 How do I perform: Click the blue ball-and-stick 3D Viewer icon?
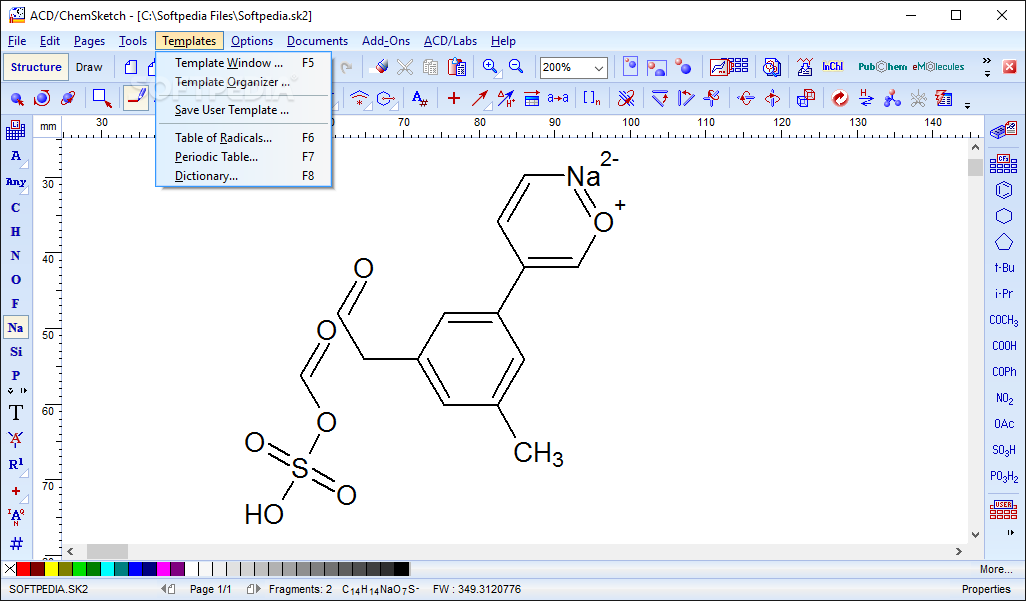[892, 98]
